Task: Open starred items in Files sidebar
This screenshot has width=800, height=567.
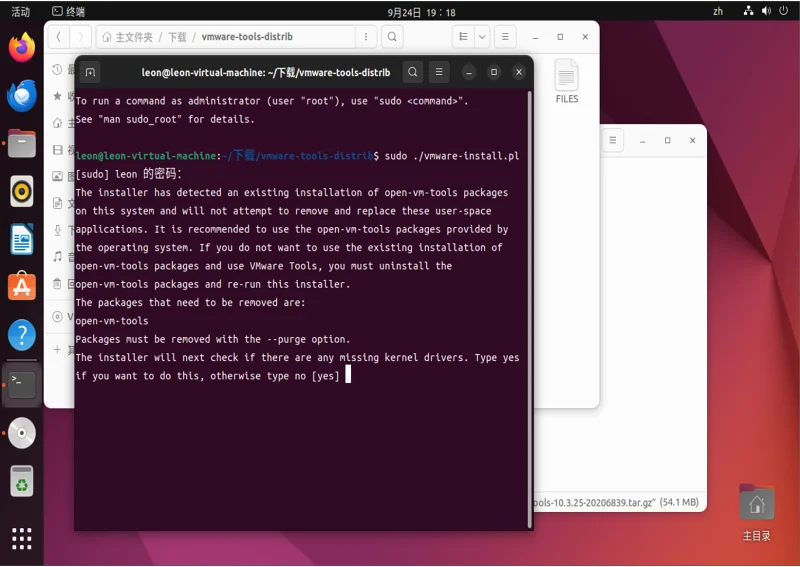Action: (62, 96)
